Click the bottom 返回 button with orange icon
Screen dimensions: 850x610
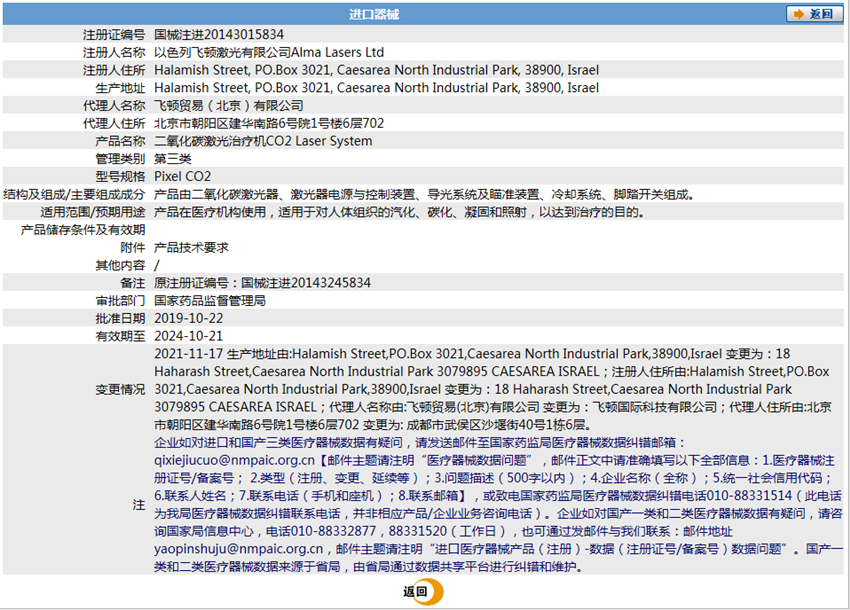(423, 592)
